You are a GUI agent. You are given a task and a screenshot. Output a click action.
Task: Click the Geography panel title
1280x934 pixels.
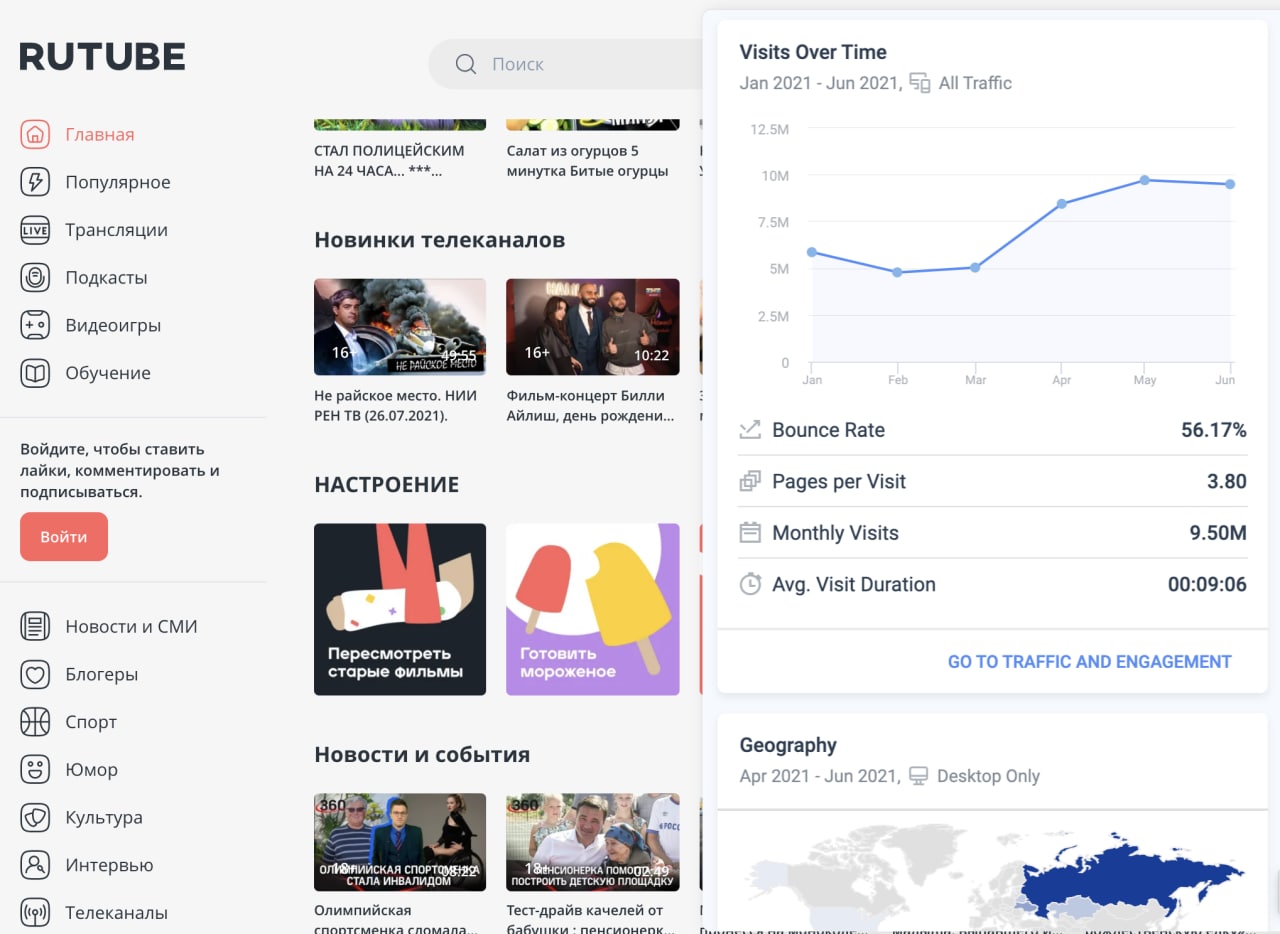pos(788,745)
